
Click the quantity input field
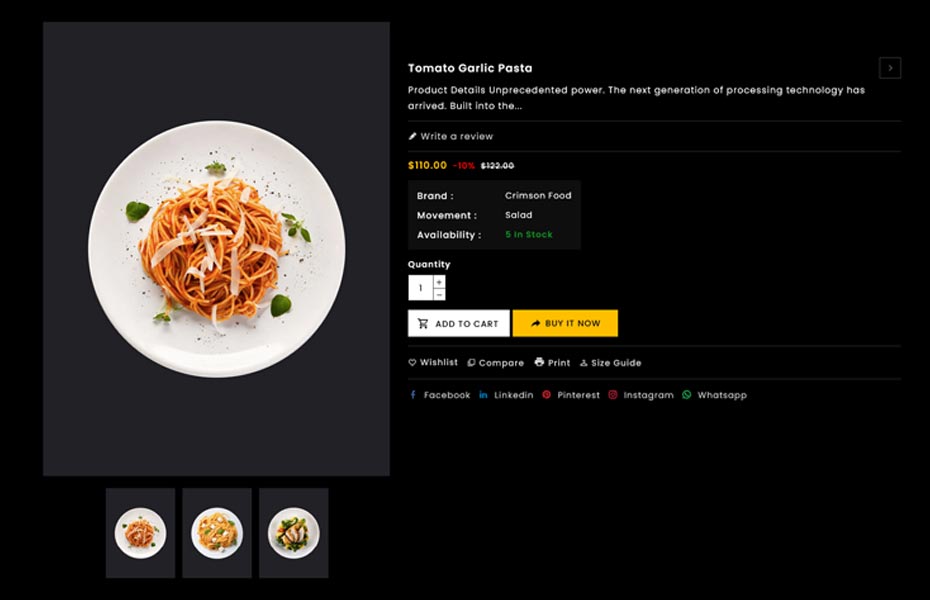[420, 288]
